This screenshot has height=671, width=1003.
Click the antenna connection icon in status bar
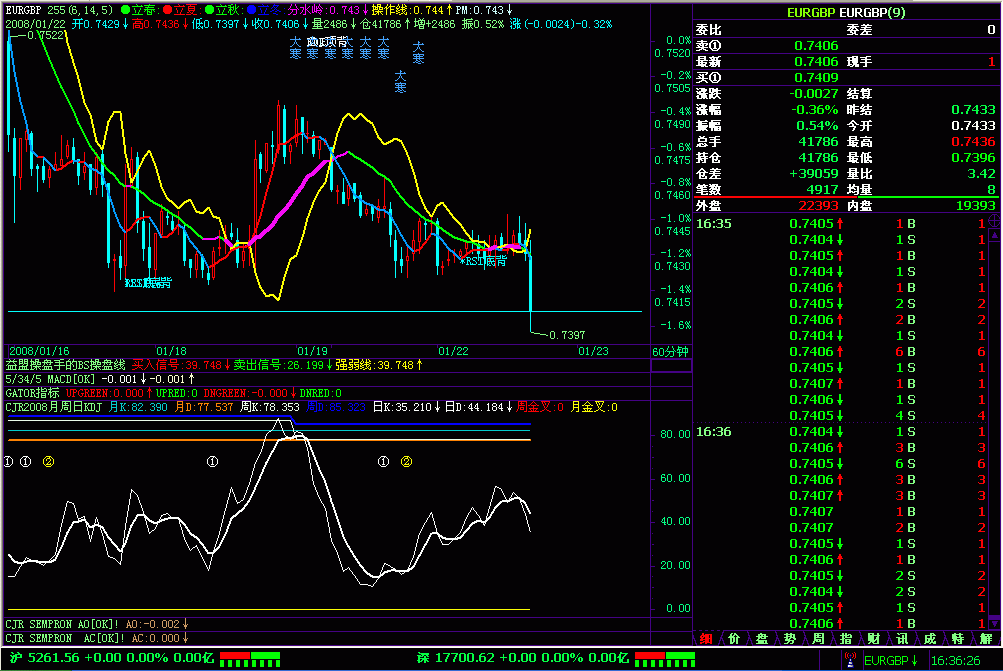850,660
